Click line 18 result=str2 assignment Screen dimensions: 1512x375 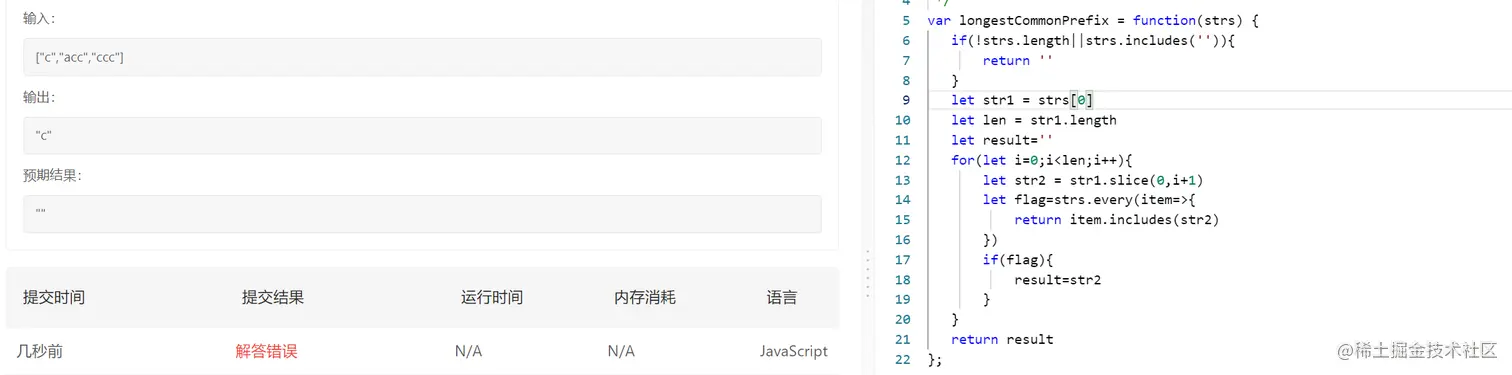1057,280
